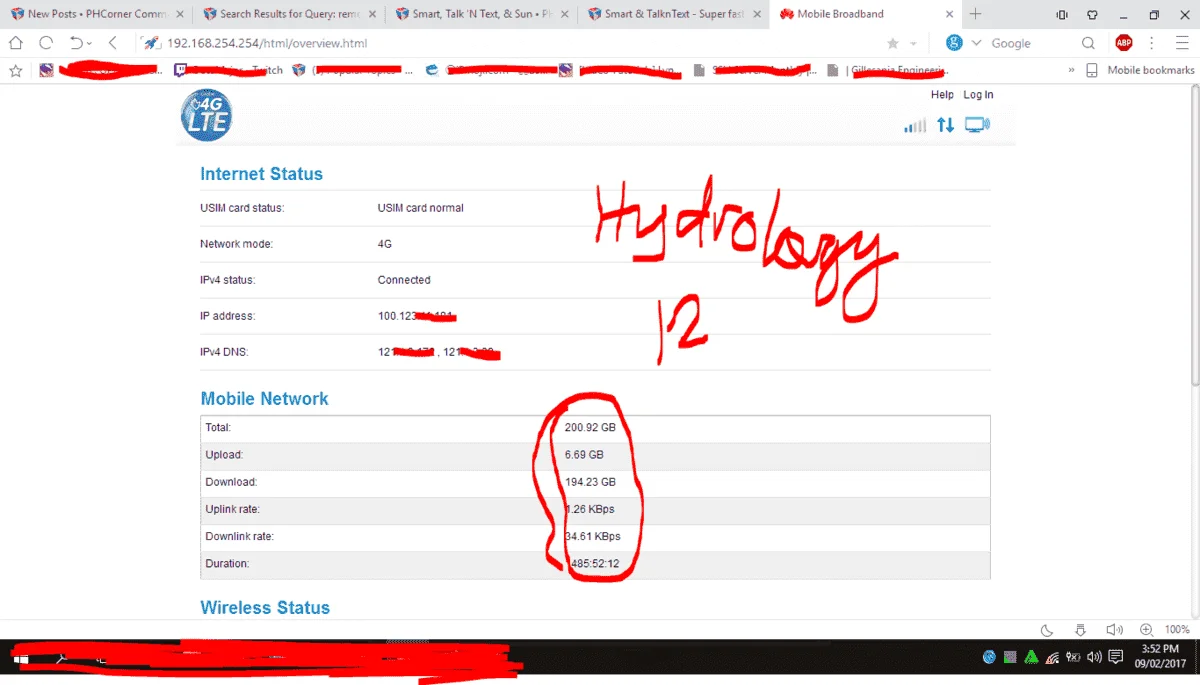The image size is (1200, 685).
Task: Click the signal strength bars icon
Action: coord(915,125)
